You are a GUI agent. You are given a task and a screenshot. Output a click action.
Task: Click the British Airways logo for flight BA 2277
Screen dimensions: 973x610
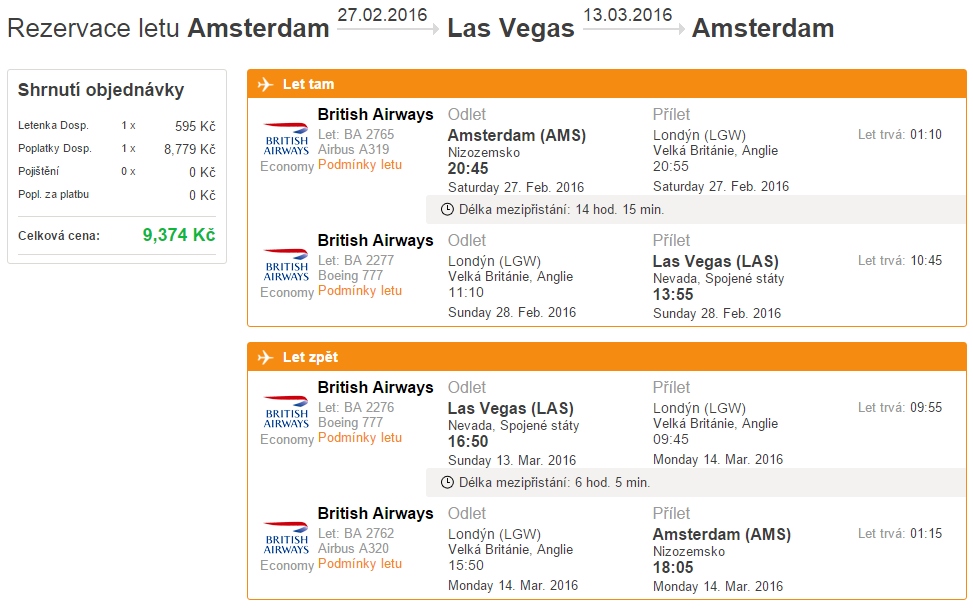click(286, 266)
